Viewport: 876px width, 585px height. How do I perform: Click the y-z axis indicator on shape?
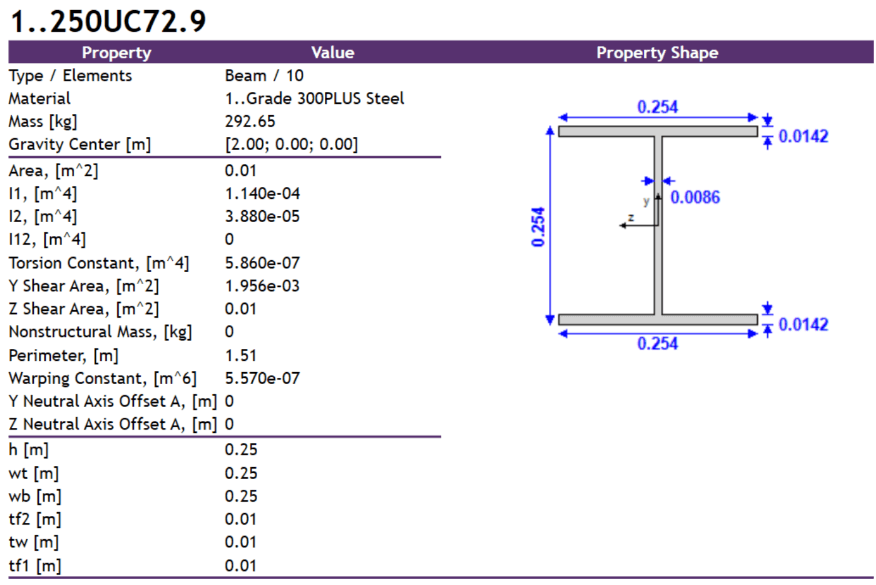tap(640, 211)
